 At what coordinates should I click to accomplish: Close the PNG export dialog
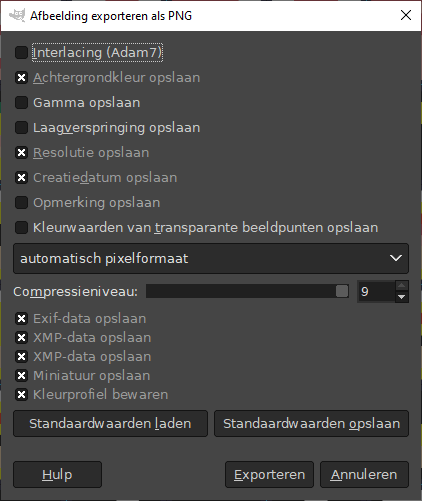click(406, 15)
